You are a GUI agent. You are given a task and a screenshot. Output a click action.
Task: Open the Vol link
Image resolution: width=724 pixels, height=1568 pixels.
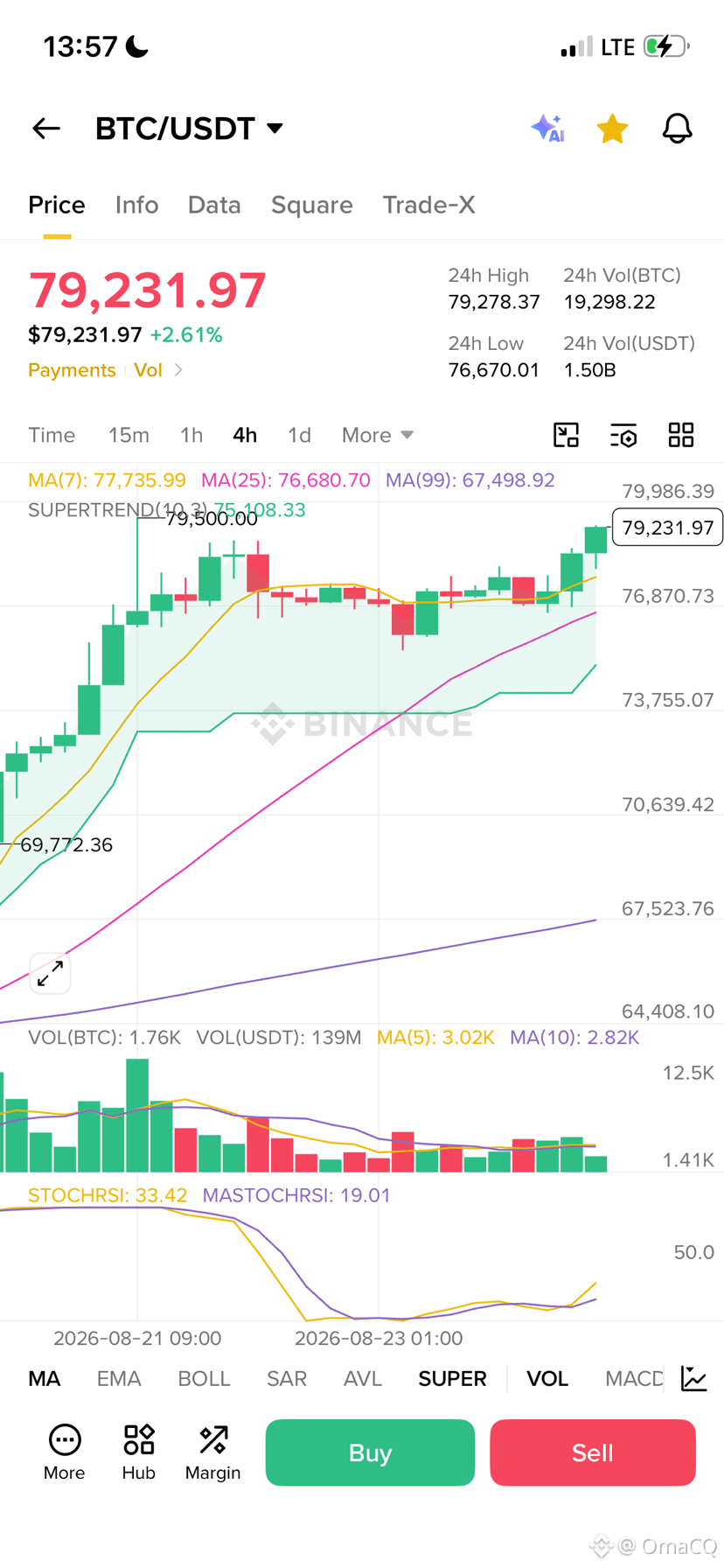(x=148, y=370)
